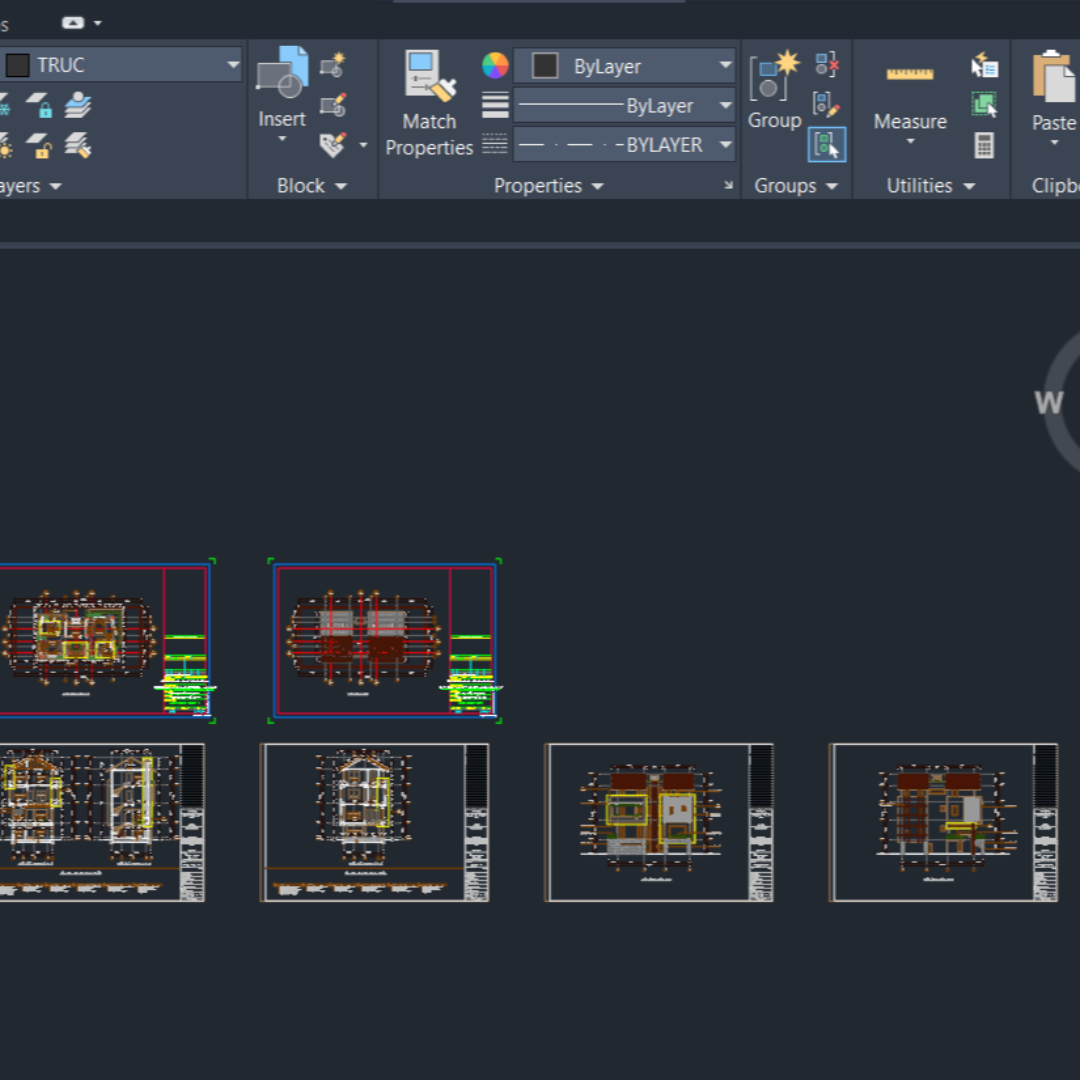Open the ByLayer object color dropdown
1080x1080 pixels.
click(726, 67)
